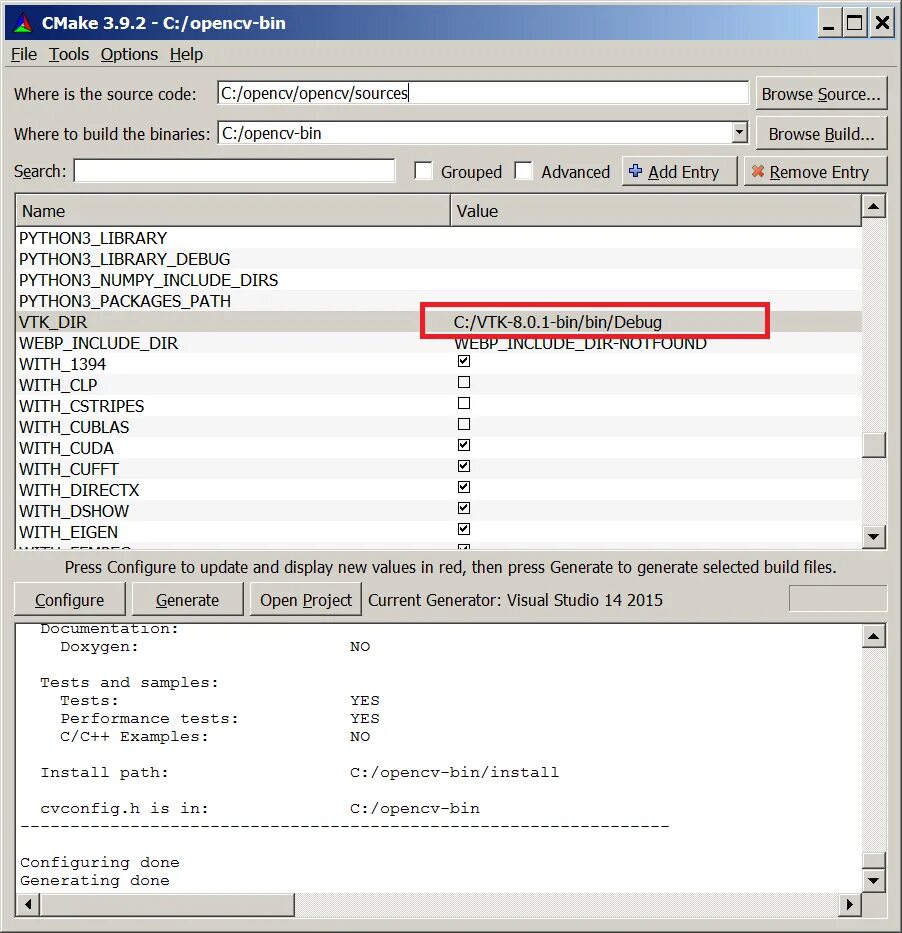Image resolution: width=902 pixels, height=933 pixels.
Task: Click the Browse Source button
Action: [821, 93]
